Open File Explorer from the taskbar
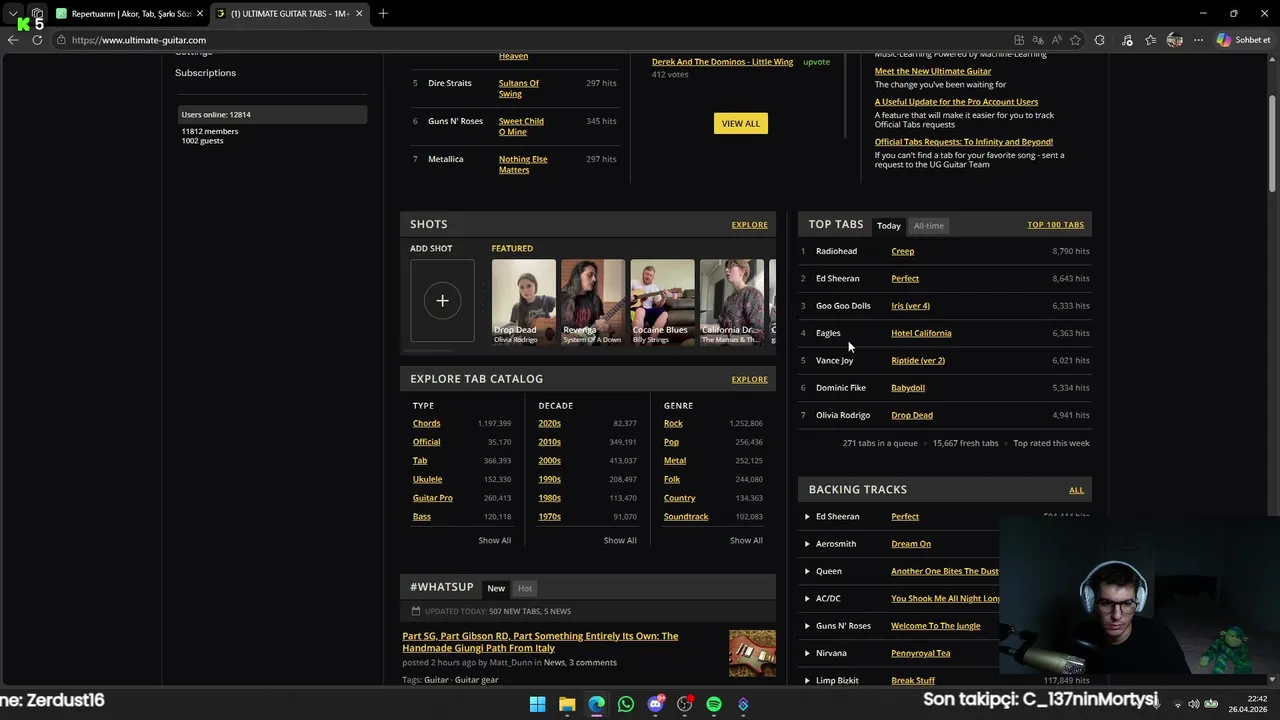This screenshot has height=720, width=1280. [567, 704]
